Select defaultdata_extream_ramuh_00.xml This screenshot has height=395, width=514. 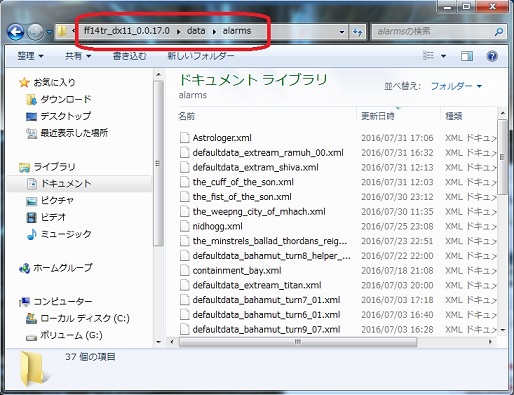[268, 153]
